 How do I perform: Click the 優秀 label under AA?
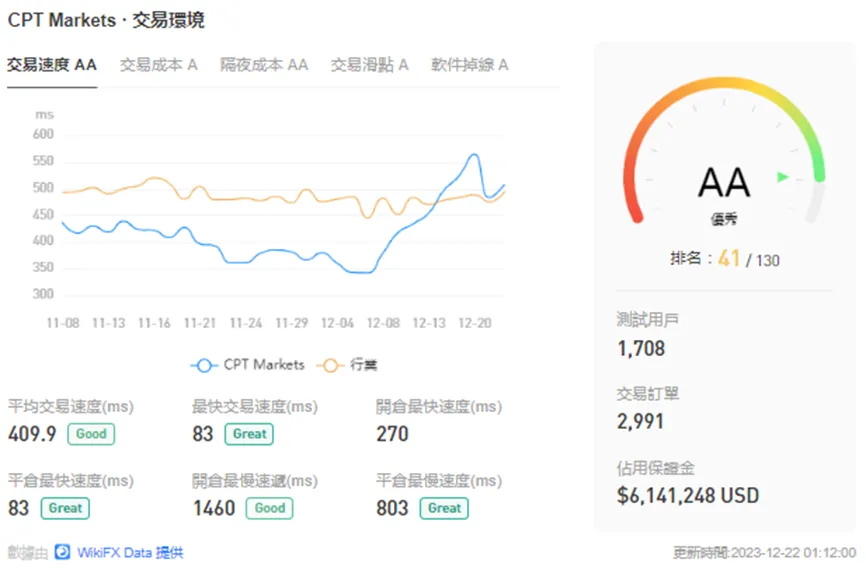click(x=724, y=219)
